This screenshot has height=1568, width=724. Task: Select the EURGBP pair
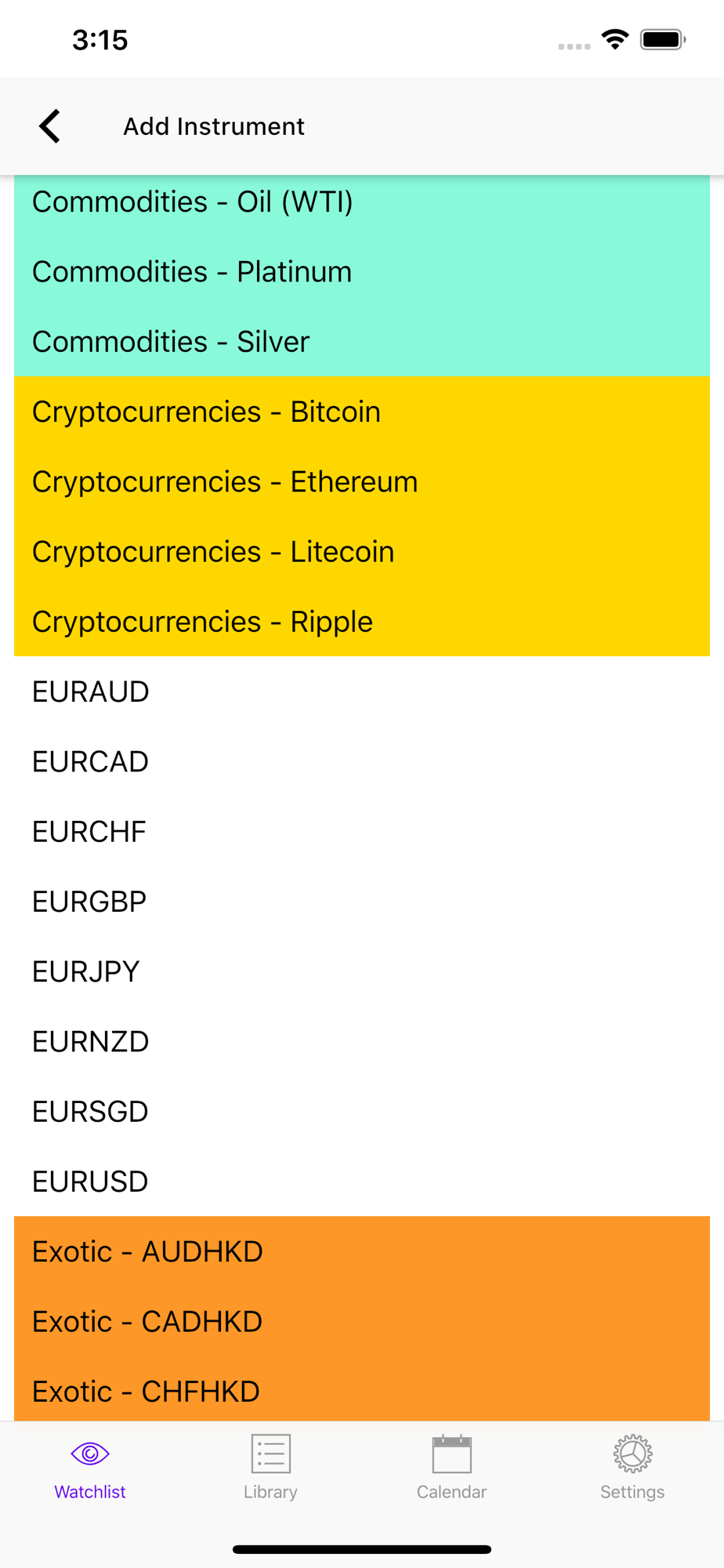point(362,902)
